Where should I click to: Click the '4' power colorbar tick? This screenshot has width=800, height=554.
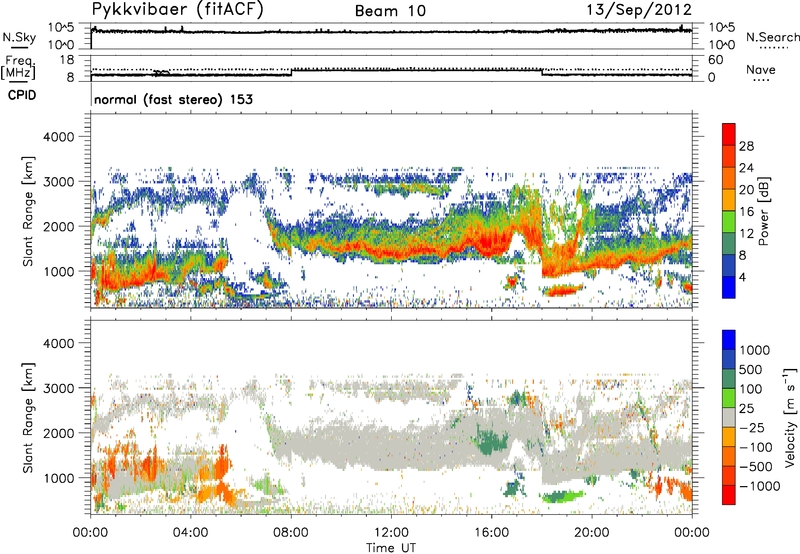click(x=742, y=277)
